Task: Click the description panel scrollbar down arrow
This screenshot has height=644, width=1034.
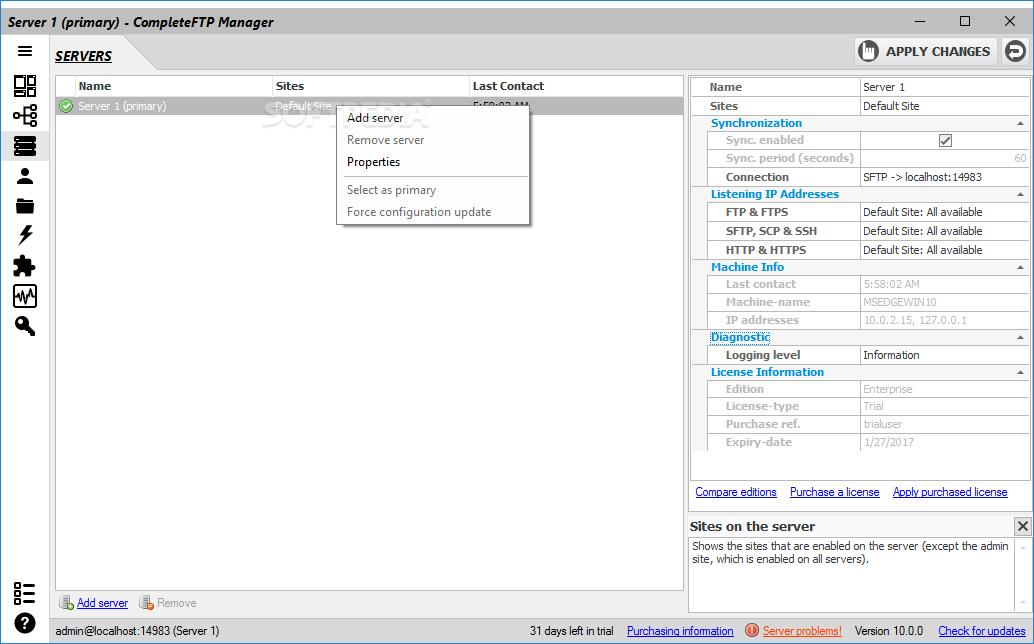Action: (1023, 603)
